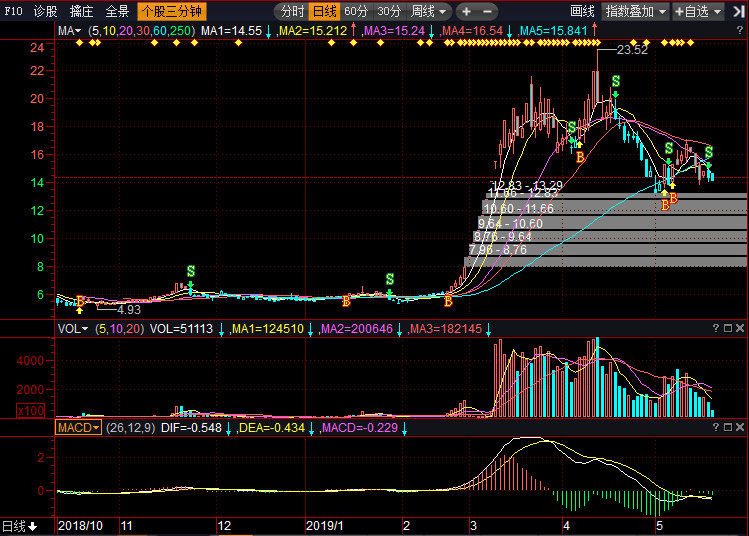Viewport: 749px width, 536px height.
Task: Click the help icon on MACD panel
Action: pos(714,427)
